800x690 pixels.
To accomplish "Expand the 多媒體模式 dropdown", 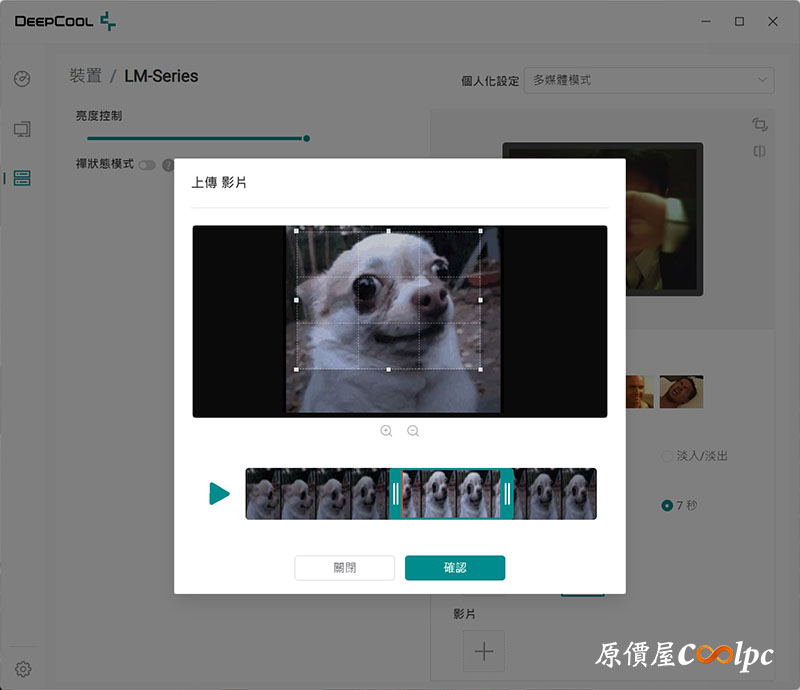I will [x=649, y=80].
